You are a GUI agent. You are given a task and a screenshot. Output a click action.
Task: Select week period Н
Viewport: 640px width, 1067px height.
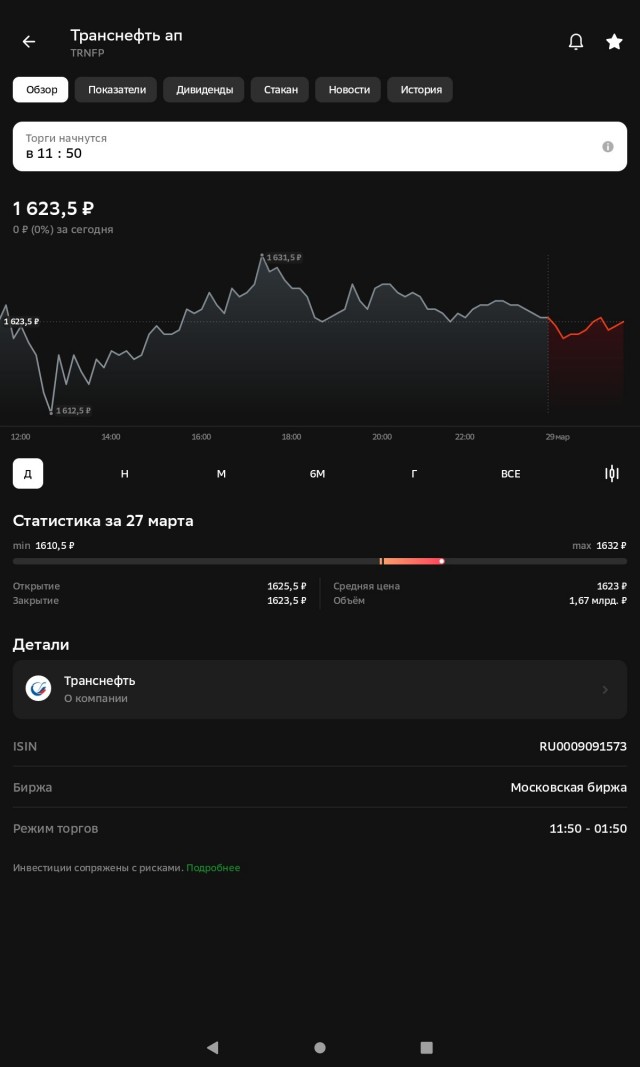click(124, 474)
